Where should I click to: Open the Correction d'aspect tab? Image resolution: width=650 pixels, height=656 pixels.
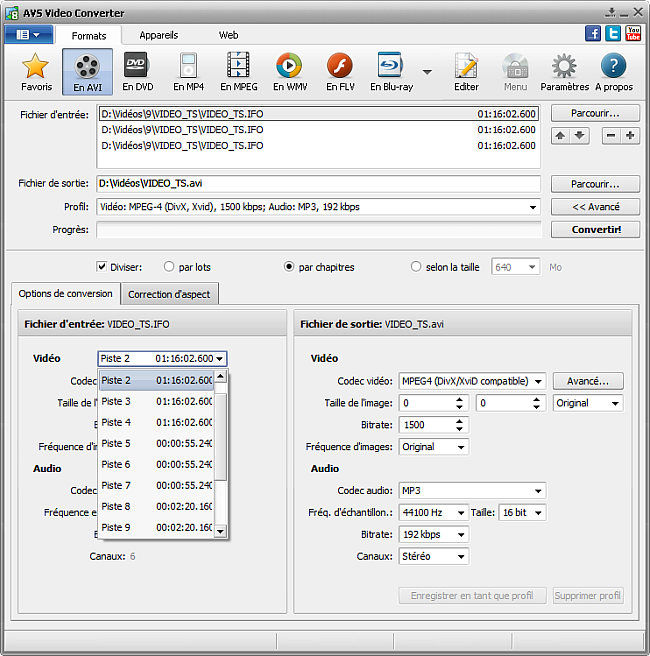tap(169, 295)
